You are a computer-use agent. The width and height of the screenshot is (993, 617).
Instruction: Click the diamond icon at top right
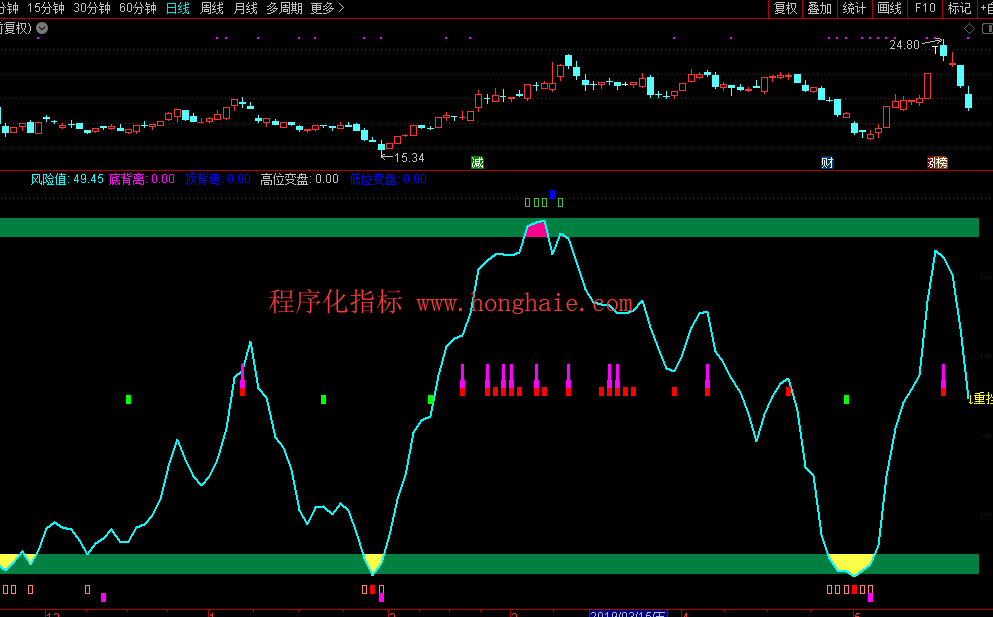pyautogui.click(x=968, y=28)
